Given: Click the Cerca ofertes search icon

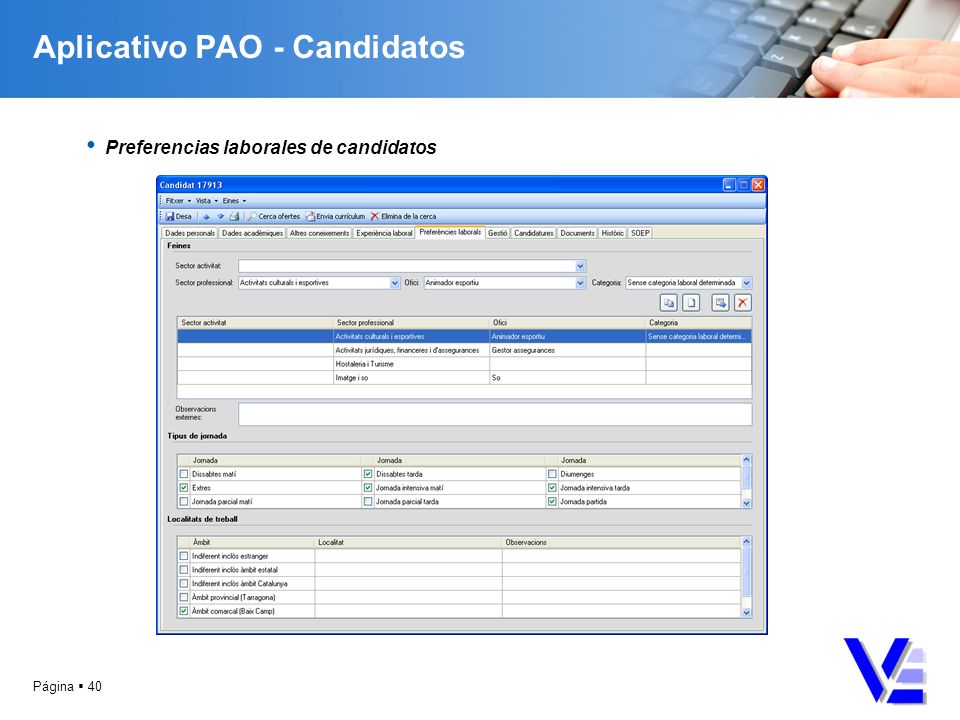Looking at the screenshot, I should (x=252, y=217).
